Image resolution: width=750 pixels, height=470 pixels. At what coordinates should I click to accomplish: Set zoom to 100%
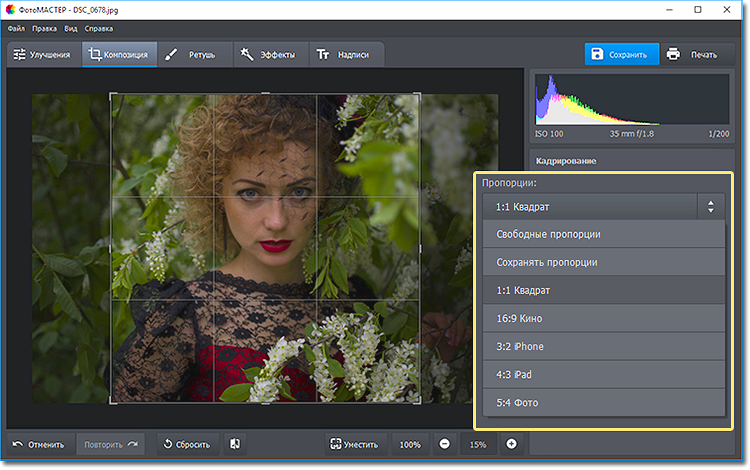[x=410, y=444]
